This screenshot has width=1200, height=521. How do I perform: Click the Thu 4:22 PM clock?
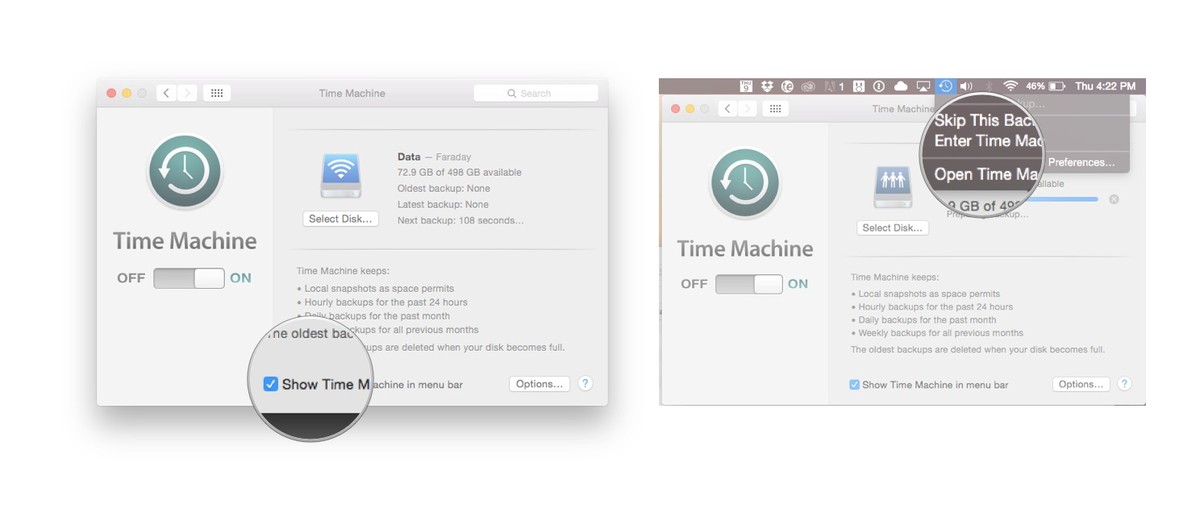tap(1104, 87)
